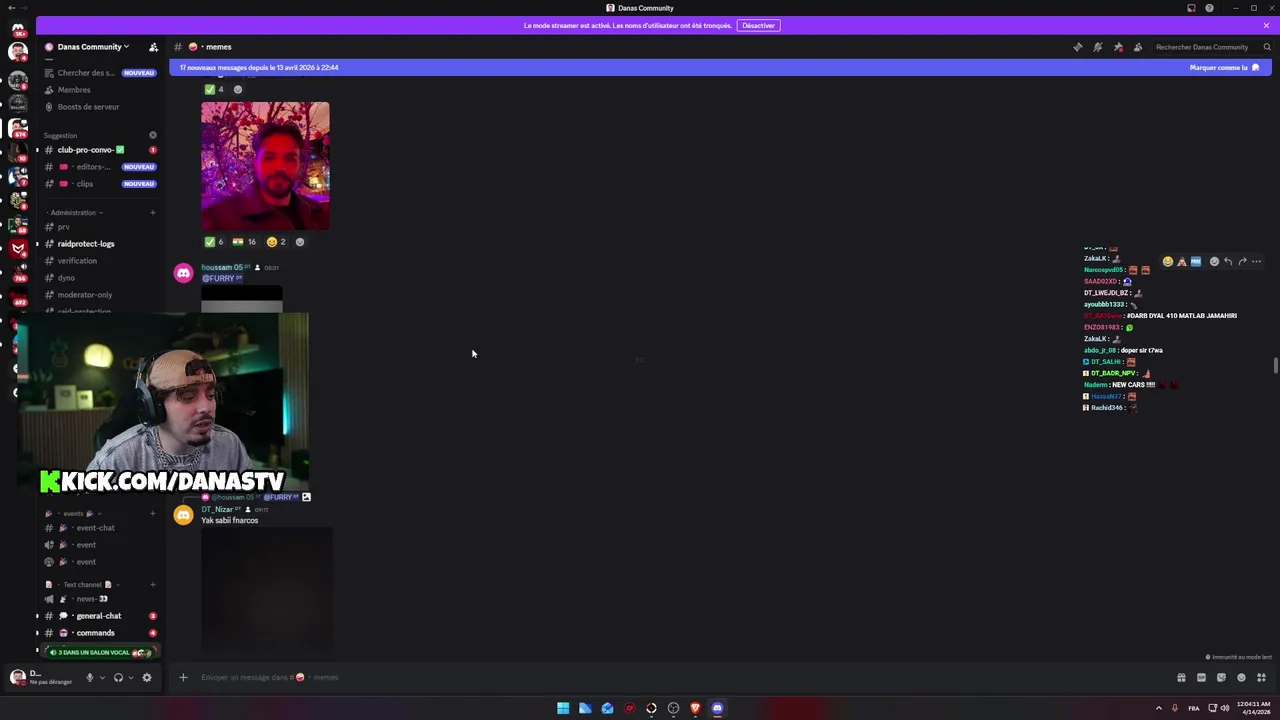Image resolution: width=1280 pixels, height=720 pixels.
Task: Add channel to Administration category with plus
Action: click(153, 212)
